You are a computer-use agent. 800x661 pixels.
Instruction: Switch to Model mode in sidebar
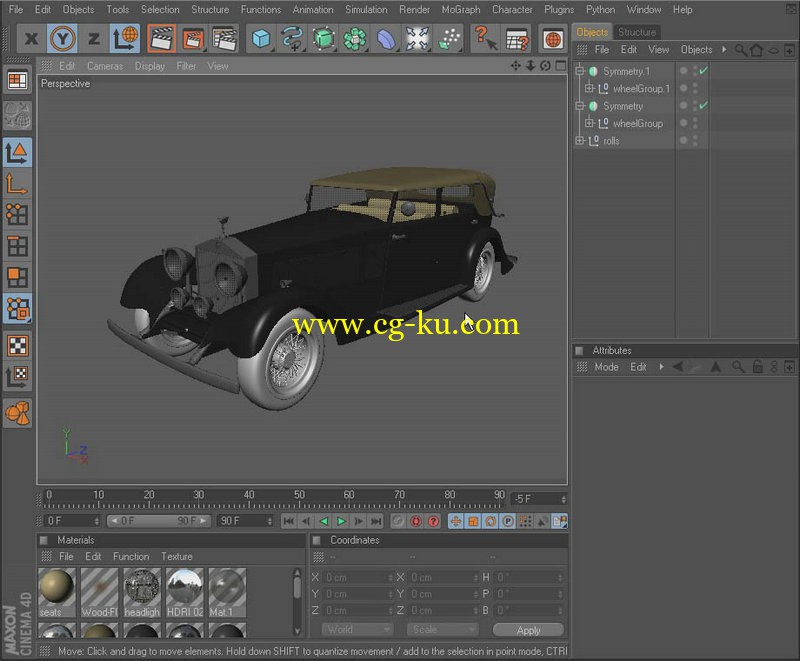17,152
